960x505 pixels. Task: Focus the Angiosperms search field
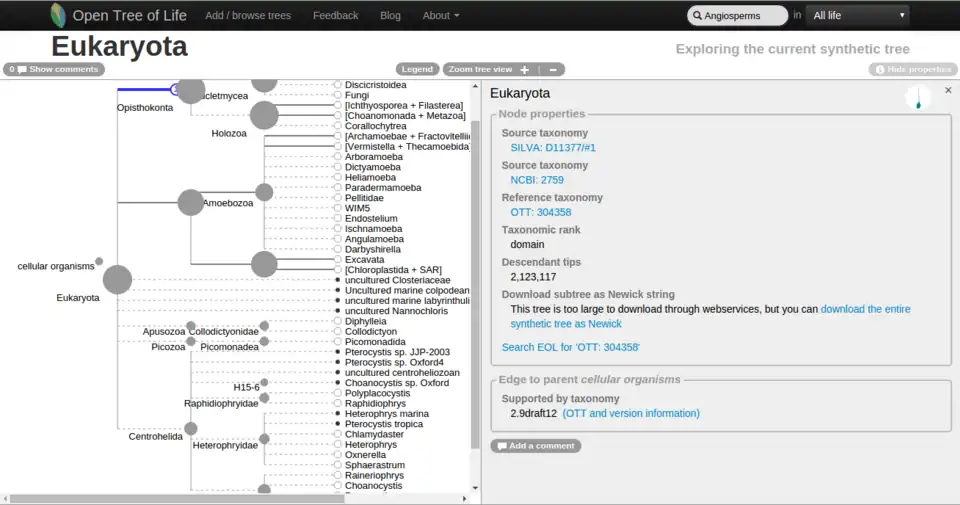pyautogui.click(x=740, y=15)
